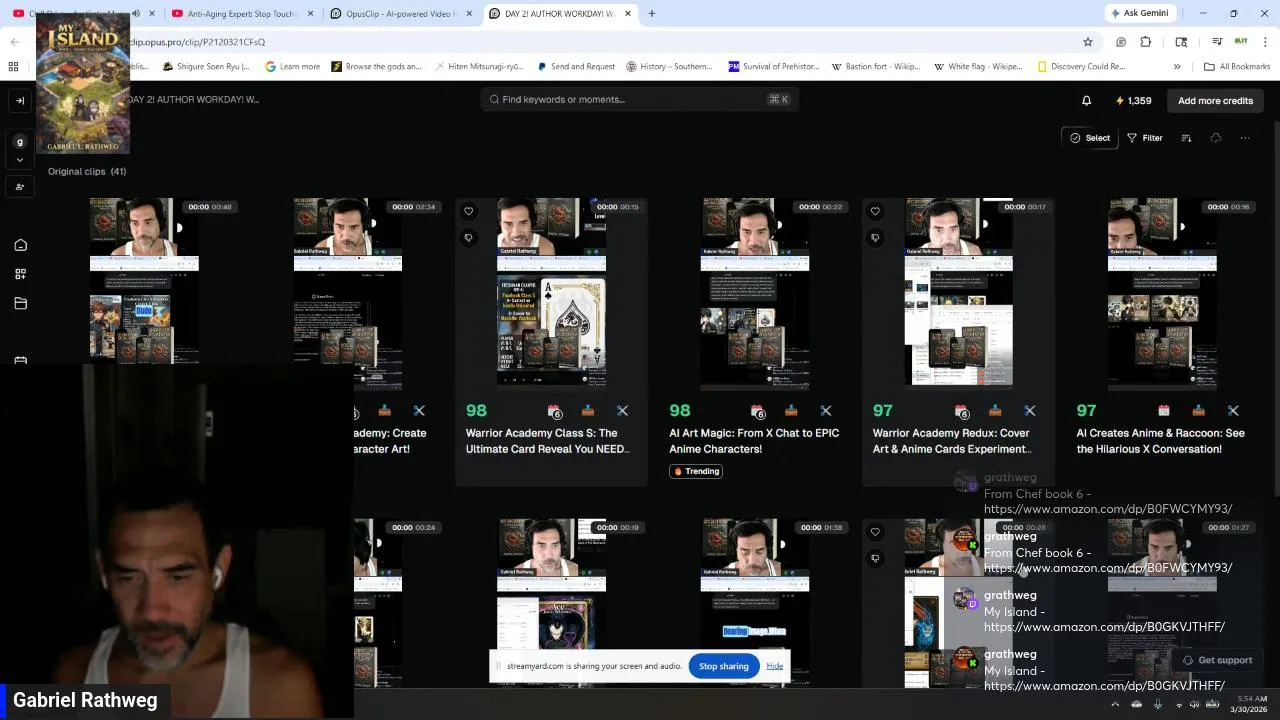This screenshot has height=720, width=1280.
Task: Open a new browser tab with the plus button
Action: (652, 14)
